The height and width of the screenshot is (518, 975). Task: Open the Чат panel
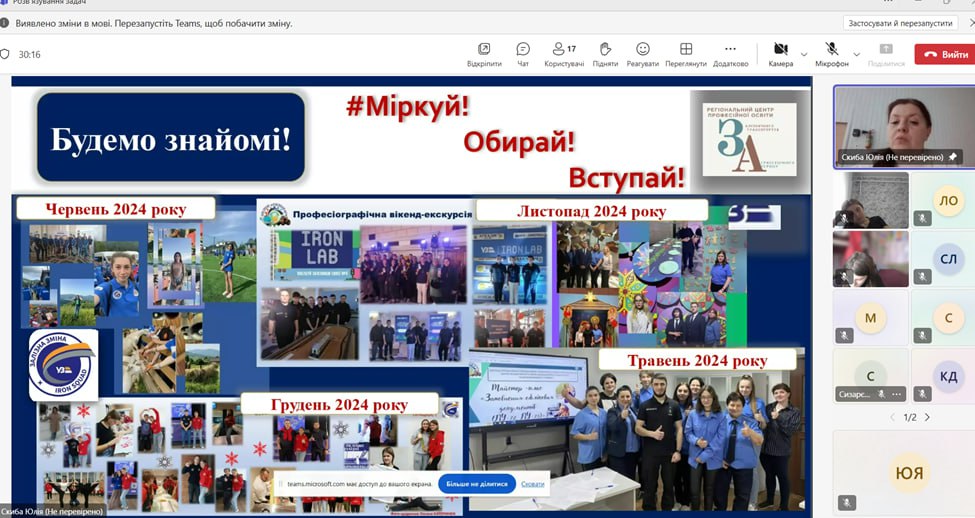[523, 54]
